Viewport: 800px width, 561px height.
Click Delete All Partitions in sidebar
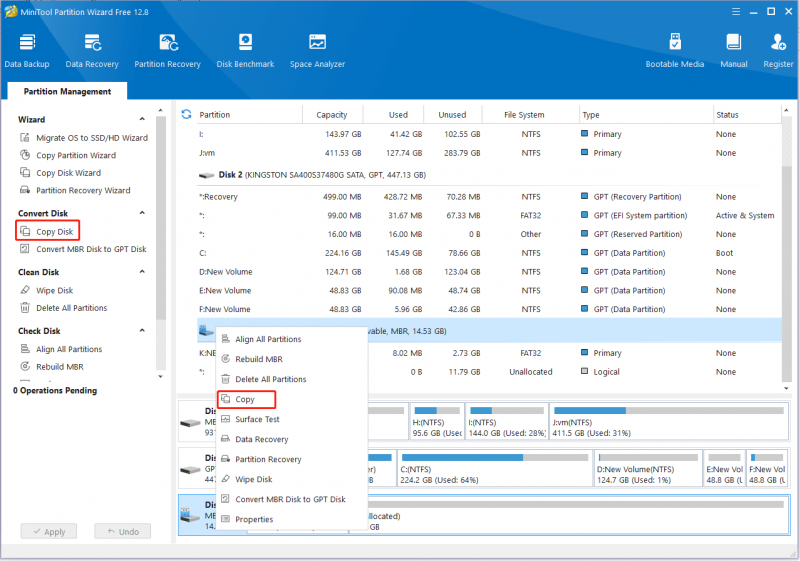coord(63,308)
